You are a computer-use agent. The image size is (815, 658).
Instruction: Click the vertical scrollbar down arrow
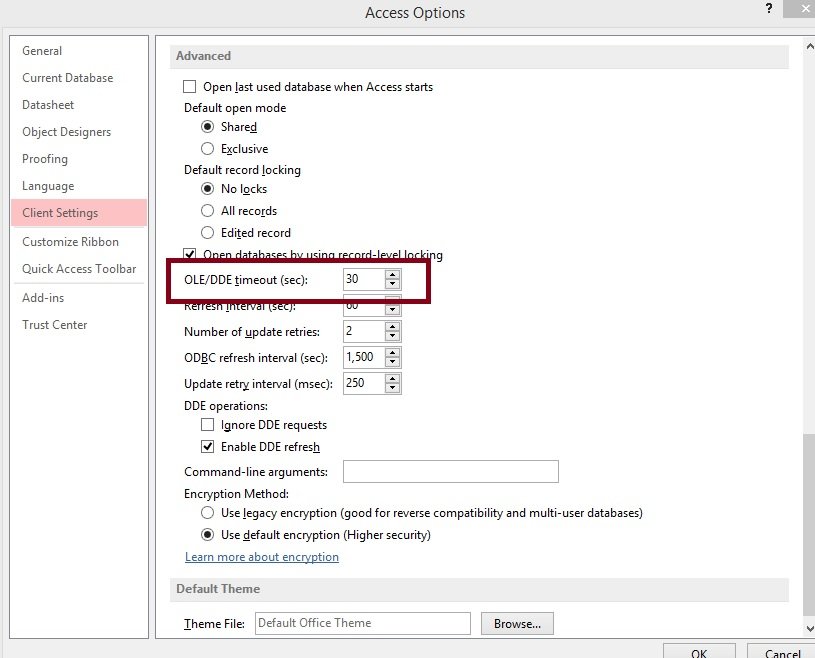808,628
